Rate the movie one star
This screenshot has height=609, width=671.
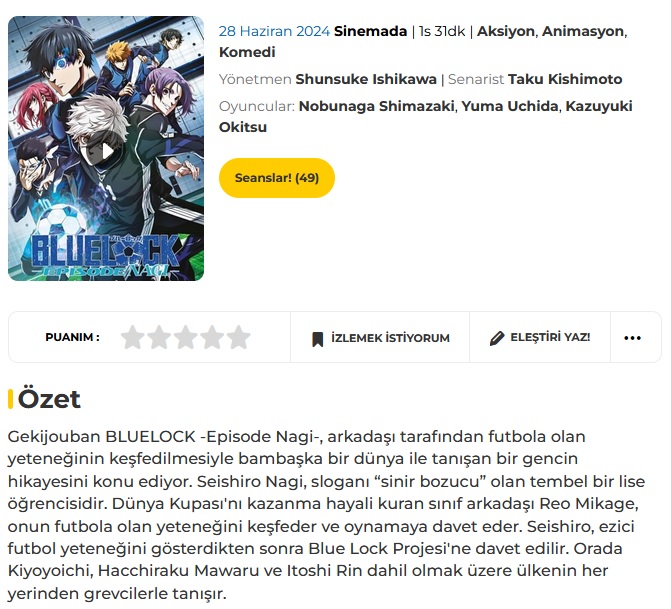pos(133,337)
